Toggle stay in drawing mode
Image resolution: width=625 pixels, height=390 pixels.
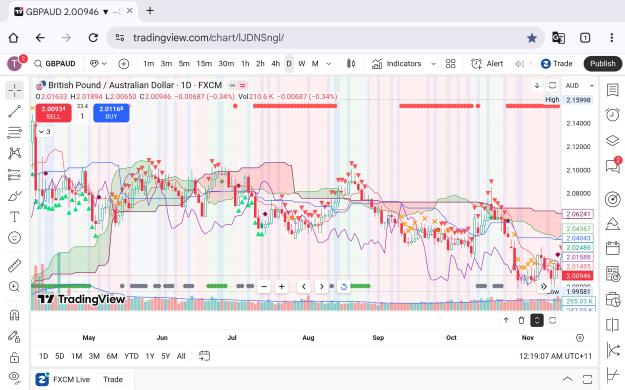(x=14, y=336)
